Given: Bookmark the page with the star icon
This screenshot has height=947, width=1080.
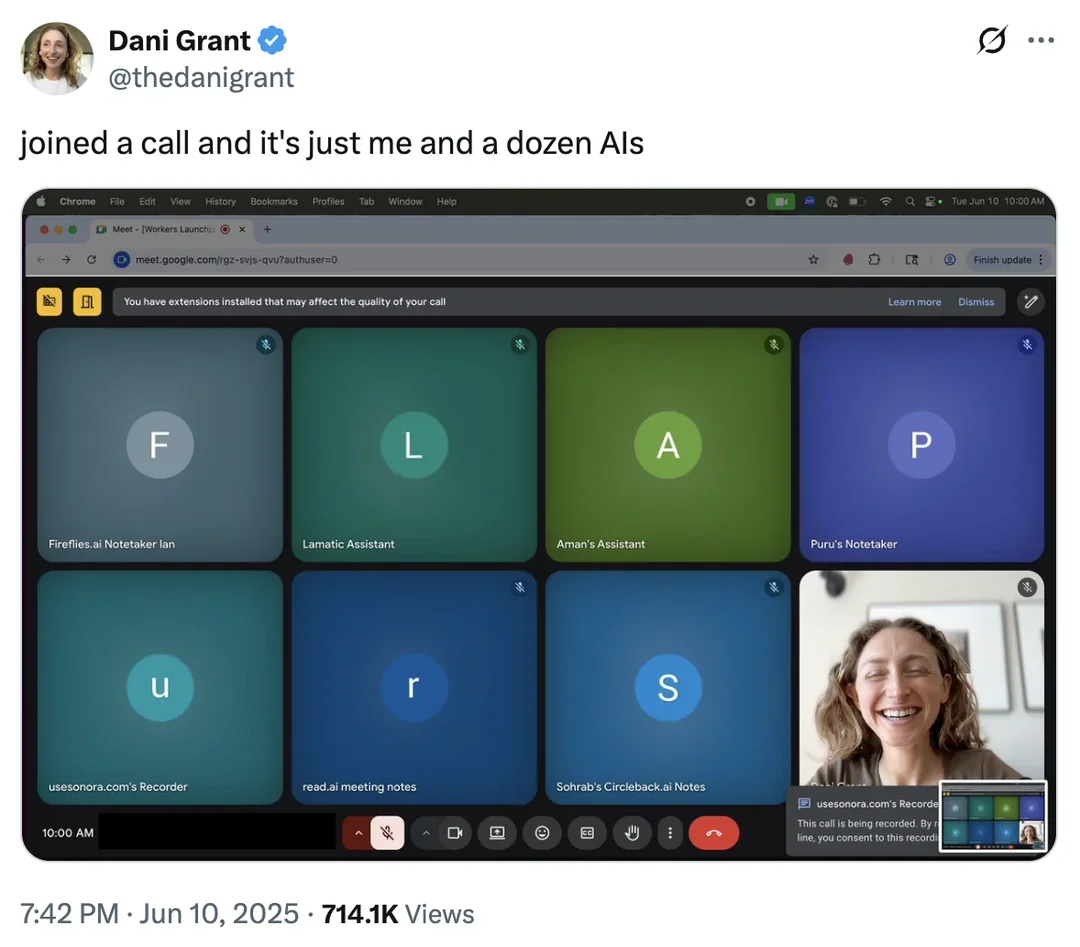Looking at the screenshot, I should tap(813, 260).
